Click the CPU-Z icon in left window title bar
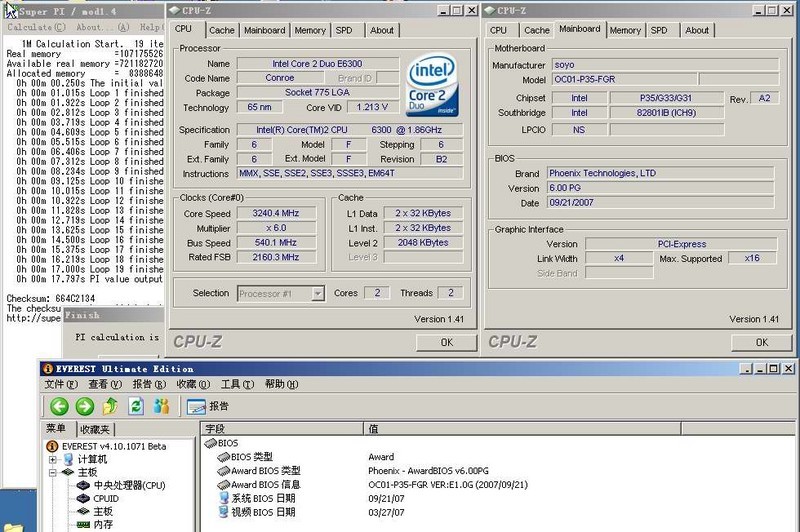This screenshot has width=800, height=532. pyautogui.click(x=174, y=10)
